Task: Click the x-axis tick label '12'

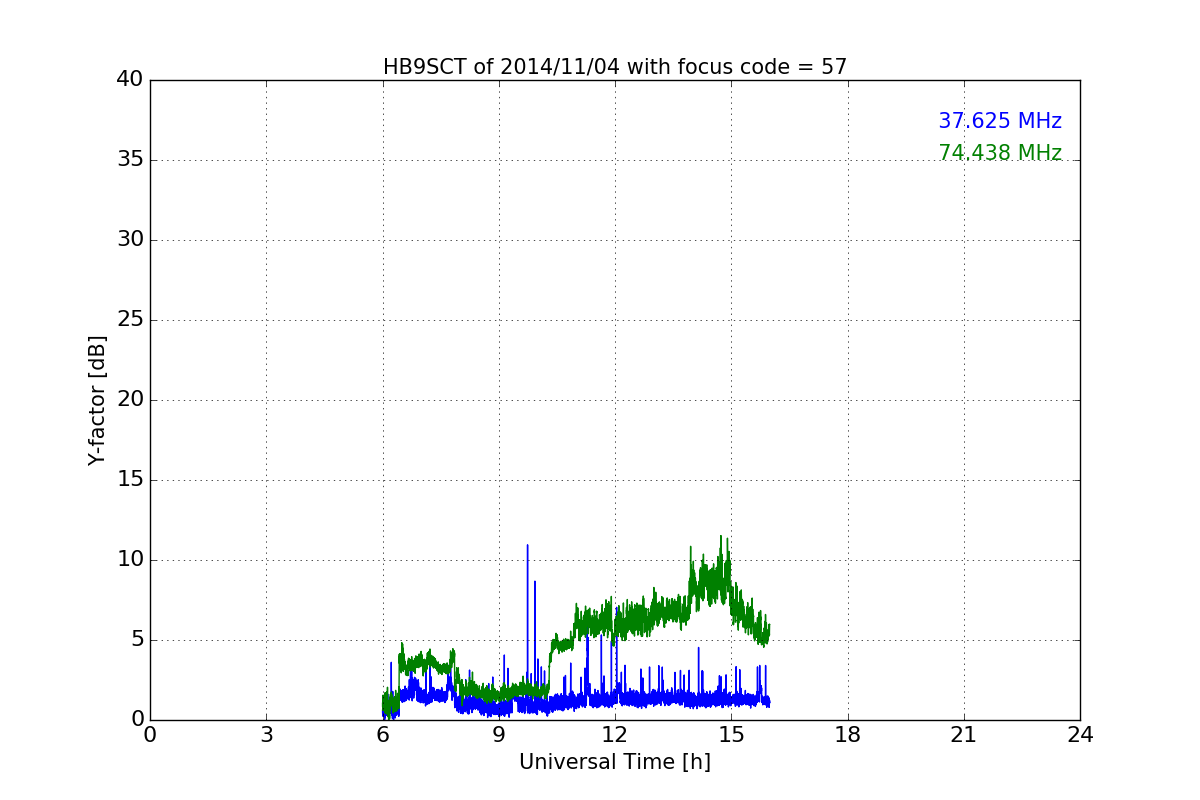Action: point(615,734)
